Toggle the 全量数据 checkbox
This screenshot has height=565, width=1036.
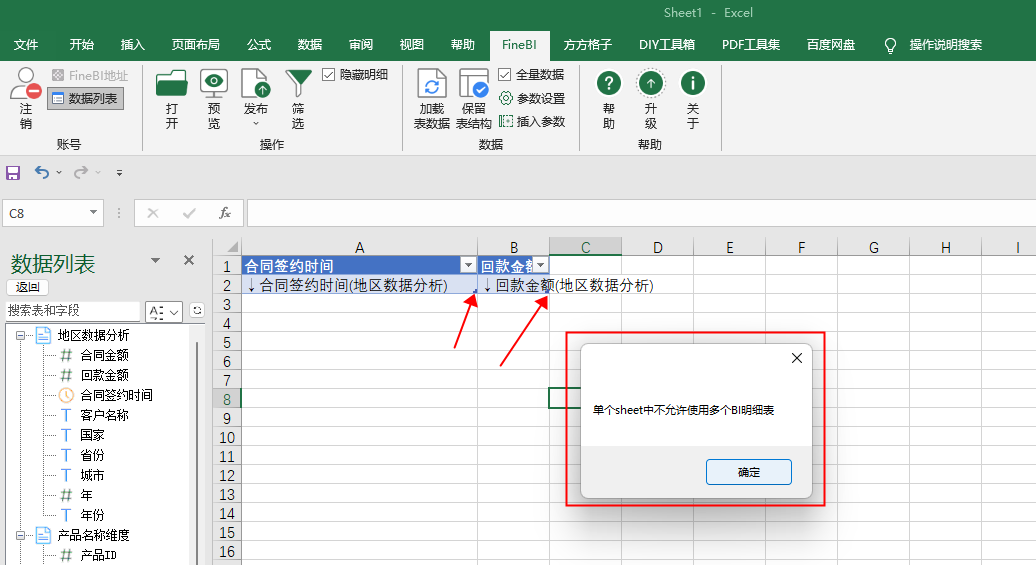tap(505, 75)
